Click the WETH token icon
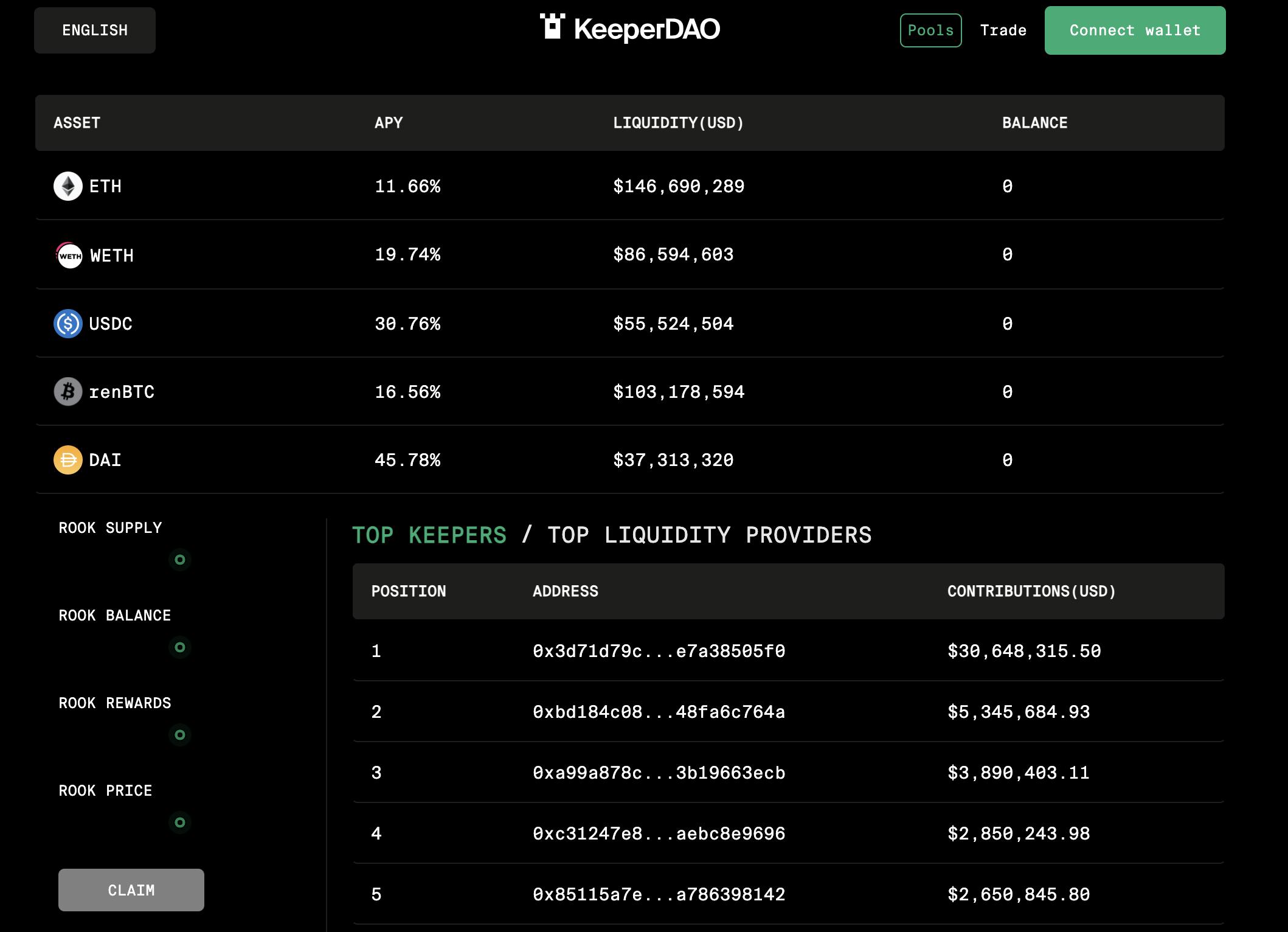This screenshot has height=932, width=1288. click(x=69, y=256)
